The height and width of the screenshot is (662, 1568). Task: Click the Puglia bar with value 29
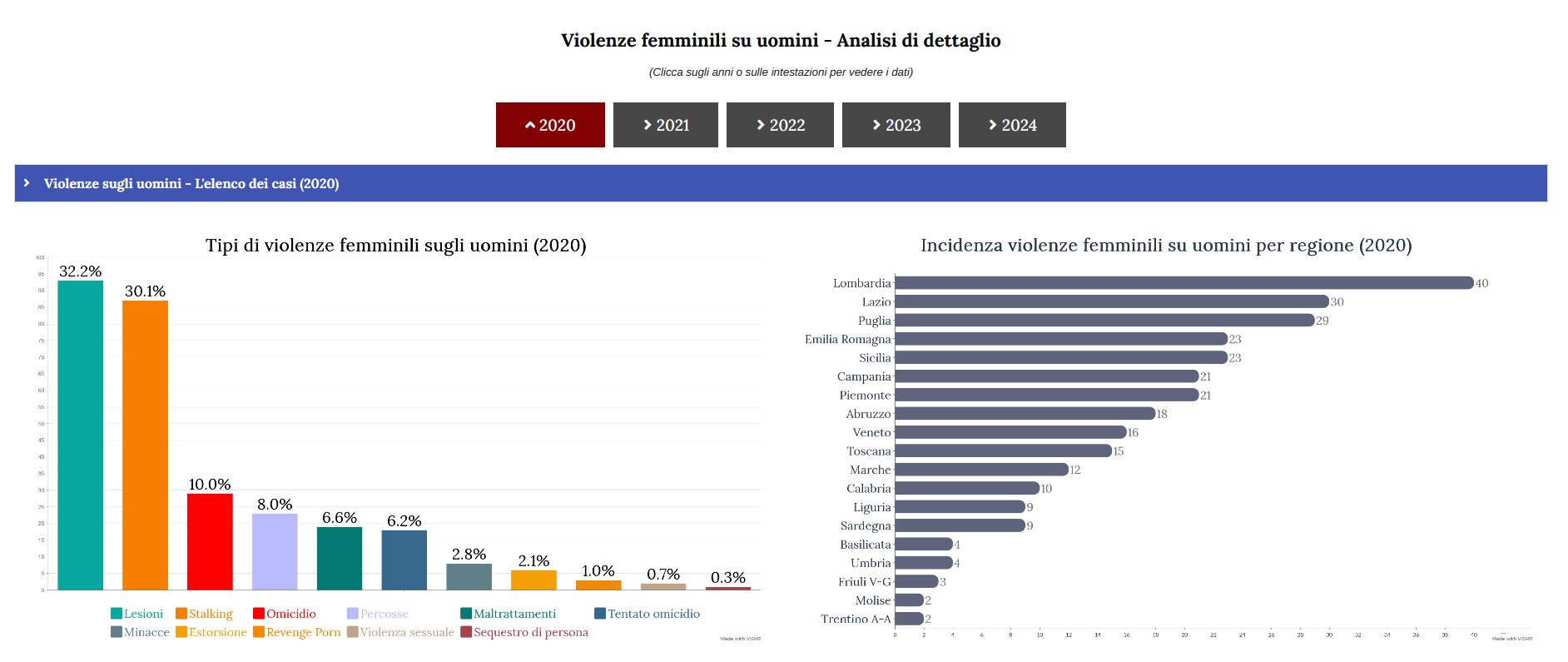point(1105,321)
